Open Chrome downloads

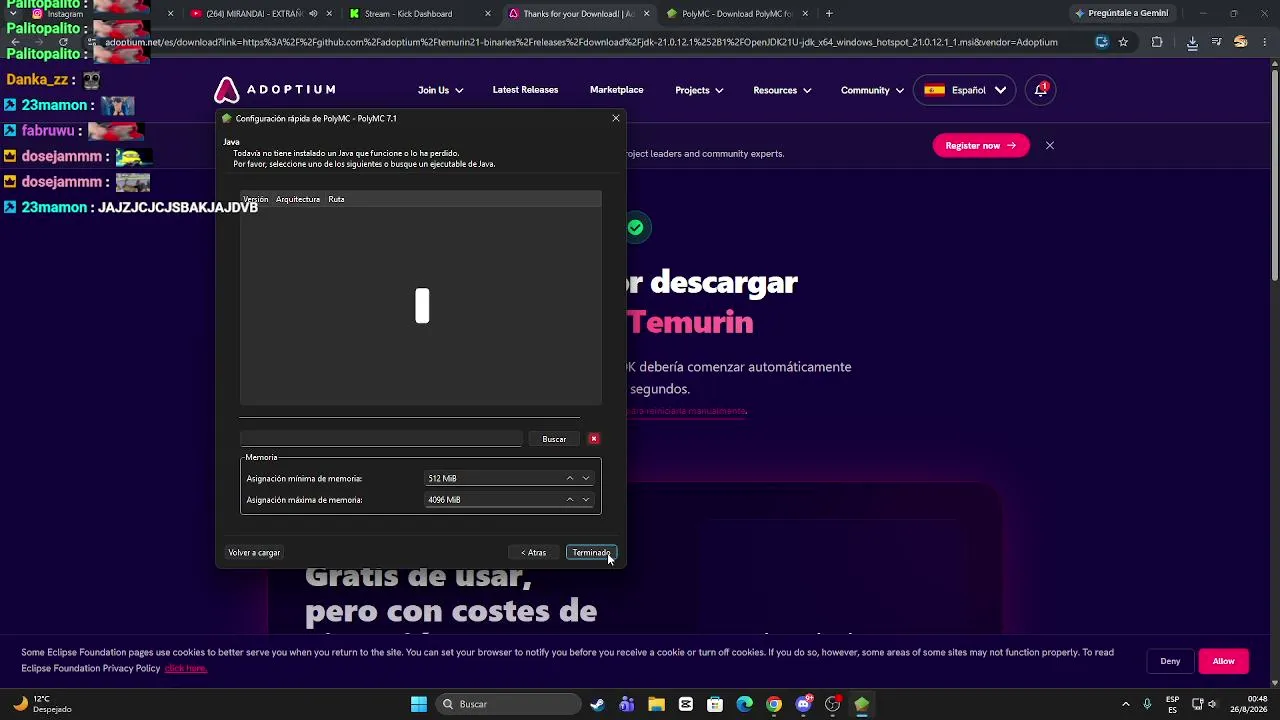(1192, 42)
